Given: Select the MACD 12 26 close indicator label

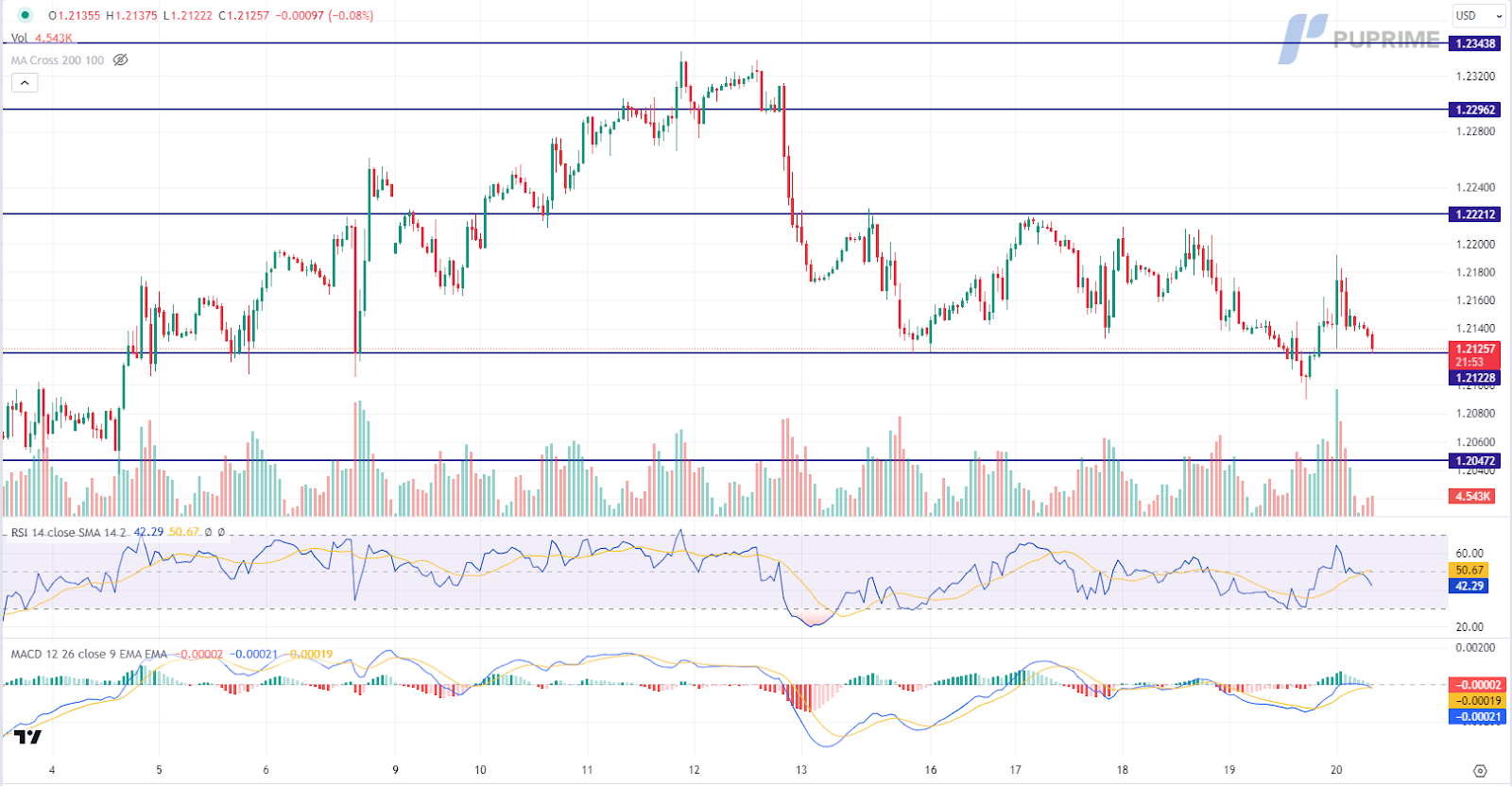Looking at the screenshot, I should (x=89, y=654).
